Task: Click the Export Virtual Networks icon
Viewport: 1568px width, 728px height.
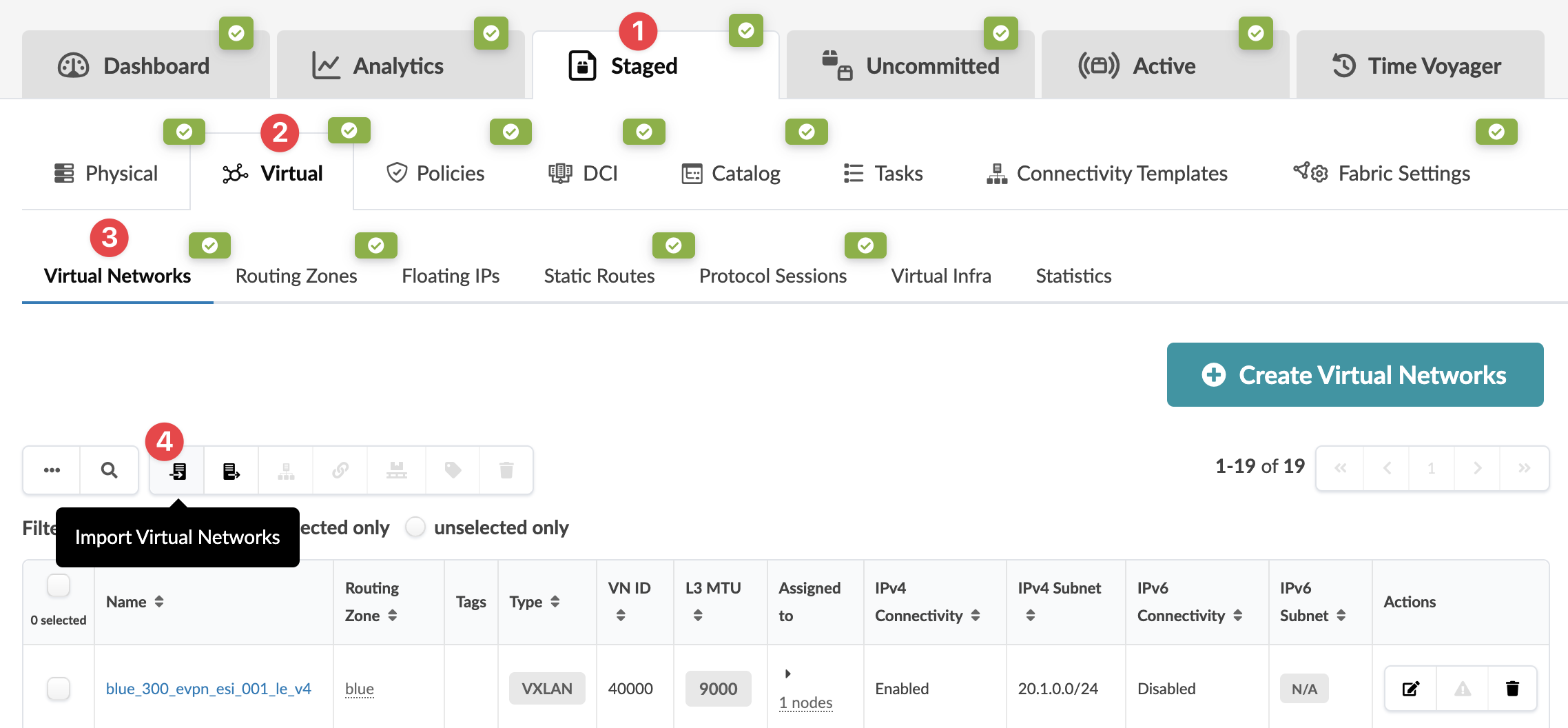Action: 231,471
